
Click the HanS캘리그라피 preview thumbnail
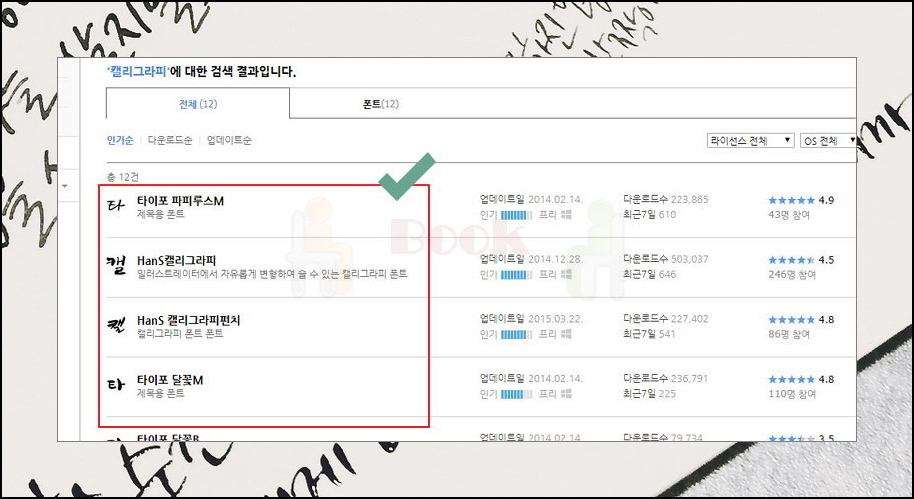[116, 266]
